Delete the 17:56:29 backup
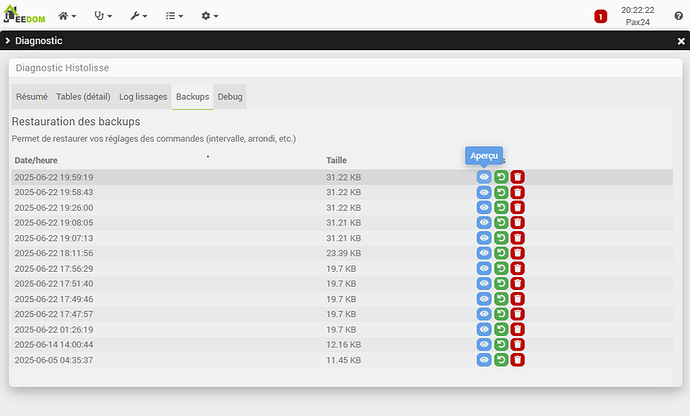690x416 pixels. click(518, 269)
